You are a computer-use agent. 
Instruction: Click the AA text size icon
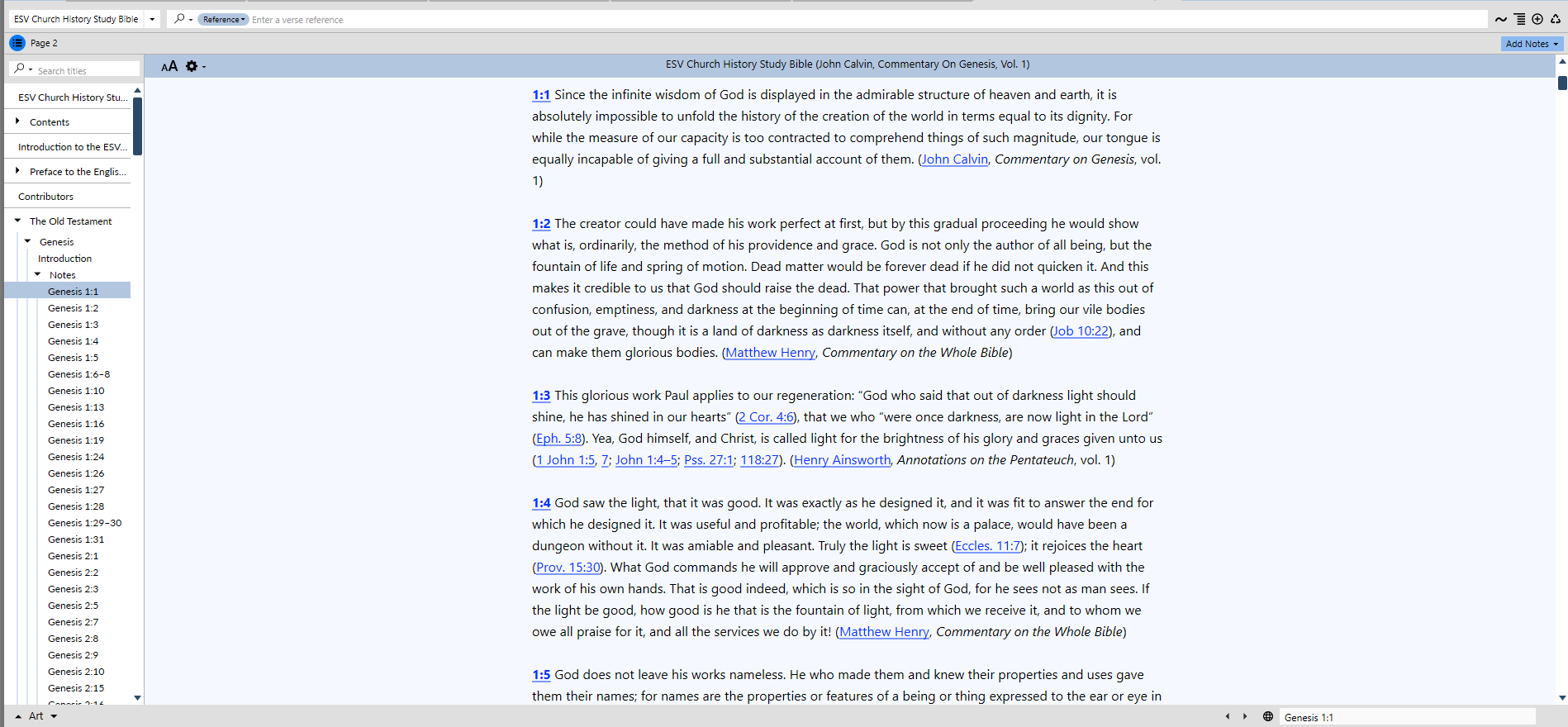[x=169, y=66]
